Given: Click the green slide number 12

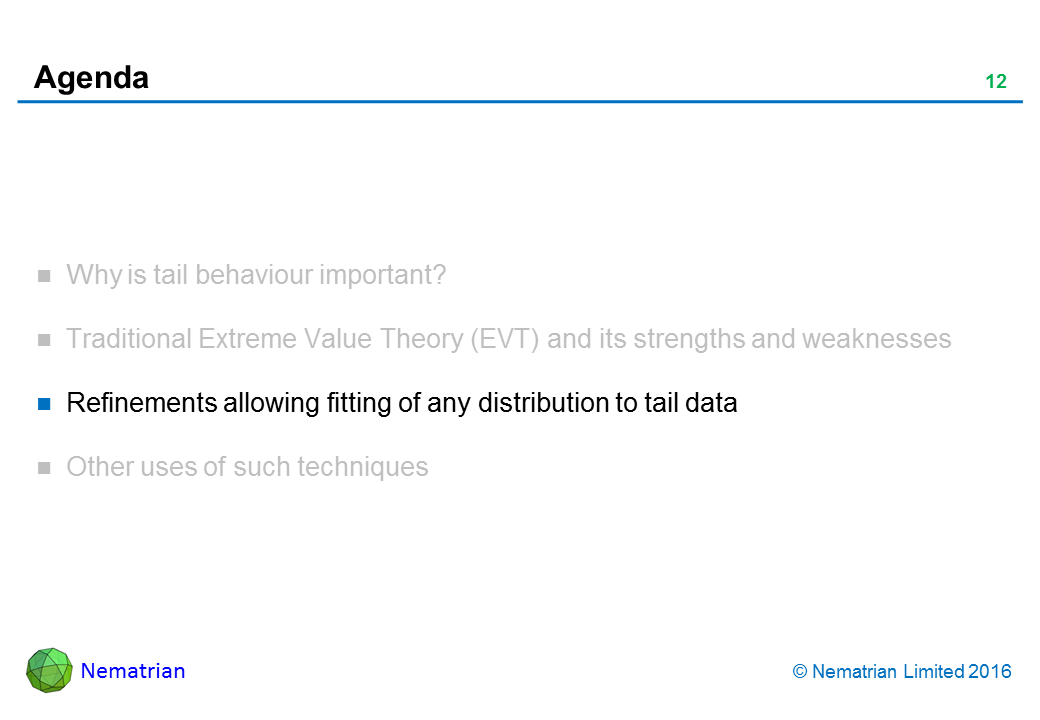Looking at the screenshot, I should 995,82.
